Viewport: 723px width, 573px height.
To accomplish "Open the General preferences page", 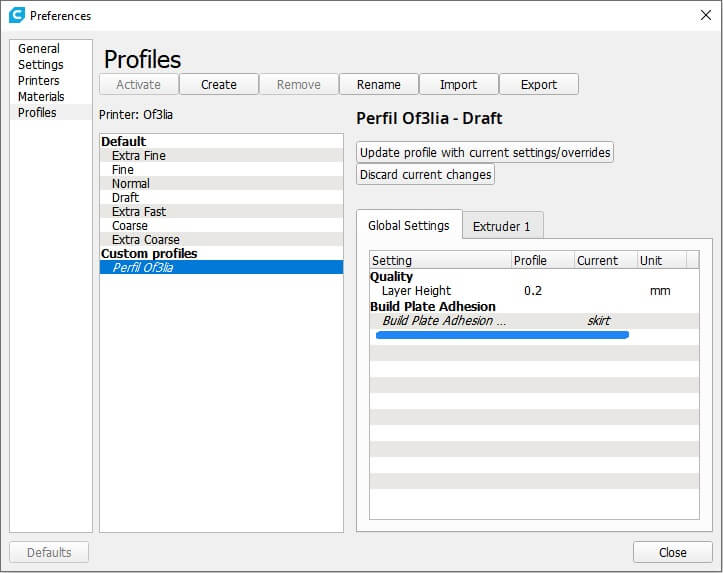I will click(39, 48).
